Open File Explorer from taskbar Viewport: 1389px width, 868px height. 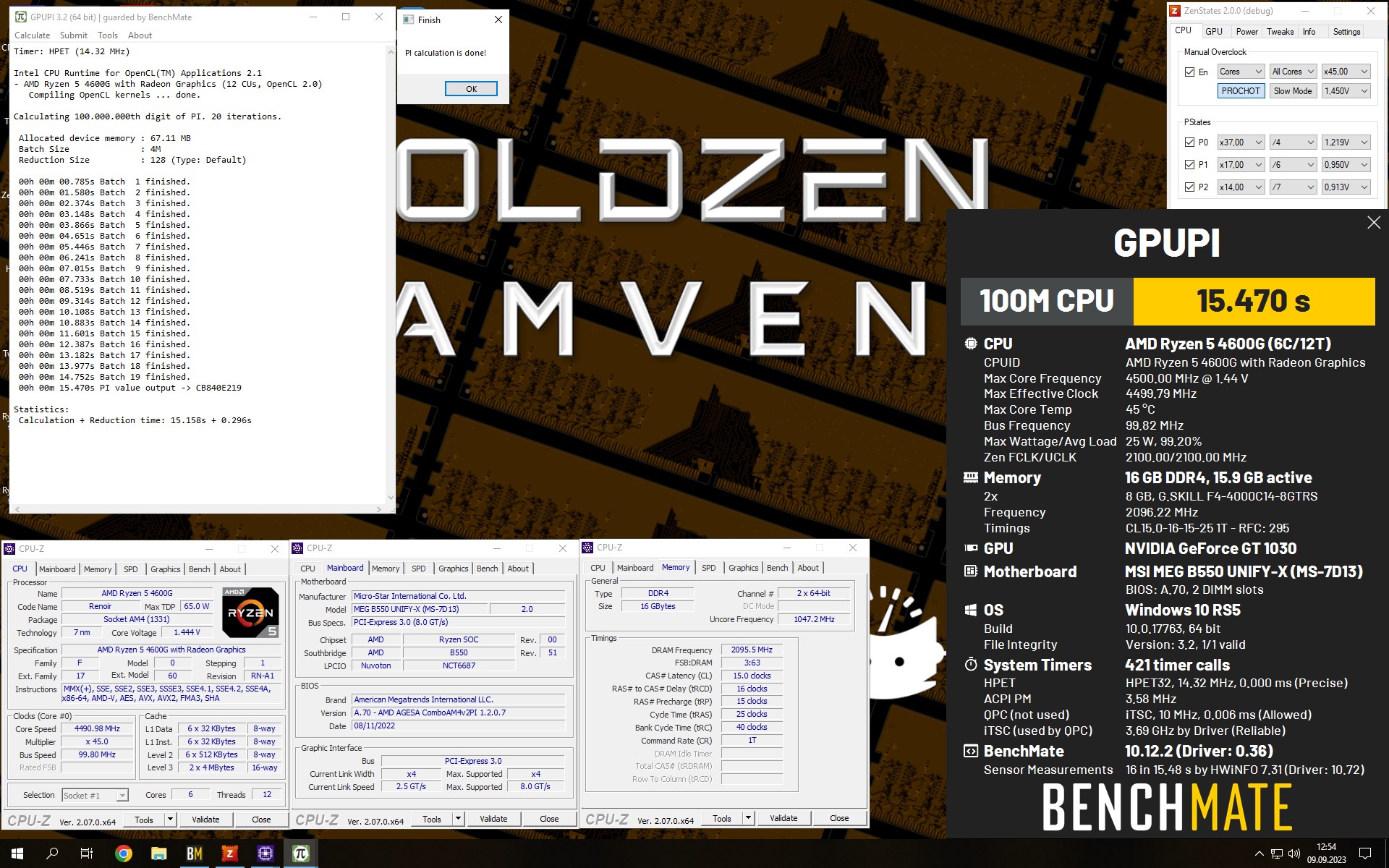pos(159,854)
